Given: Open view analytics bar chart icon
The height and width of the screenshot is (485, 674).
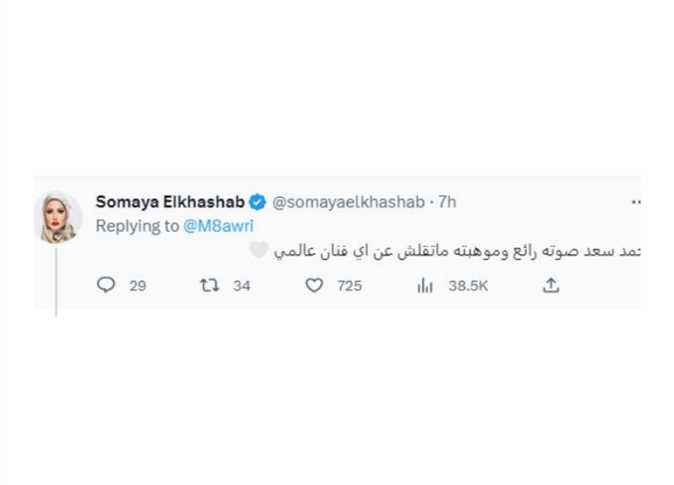Looking at the screenshot, I should (x=423, y=286).
